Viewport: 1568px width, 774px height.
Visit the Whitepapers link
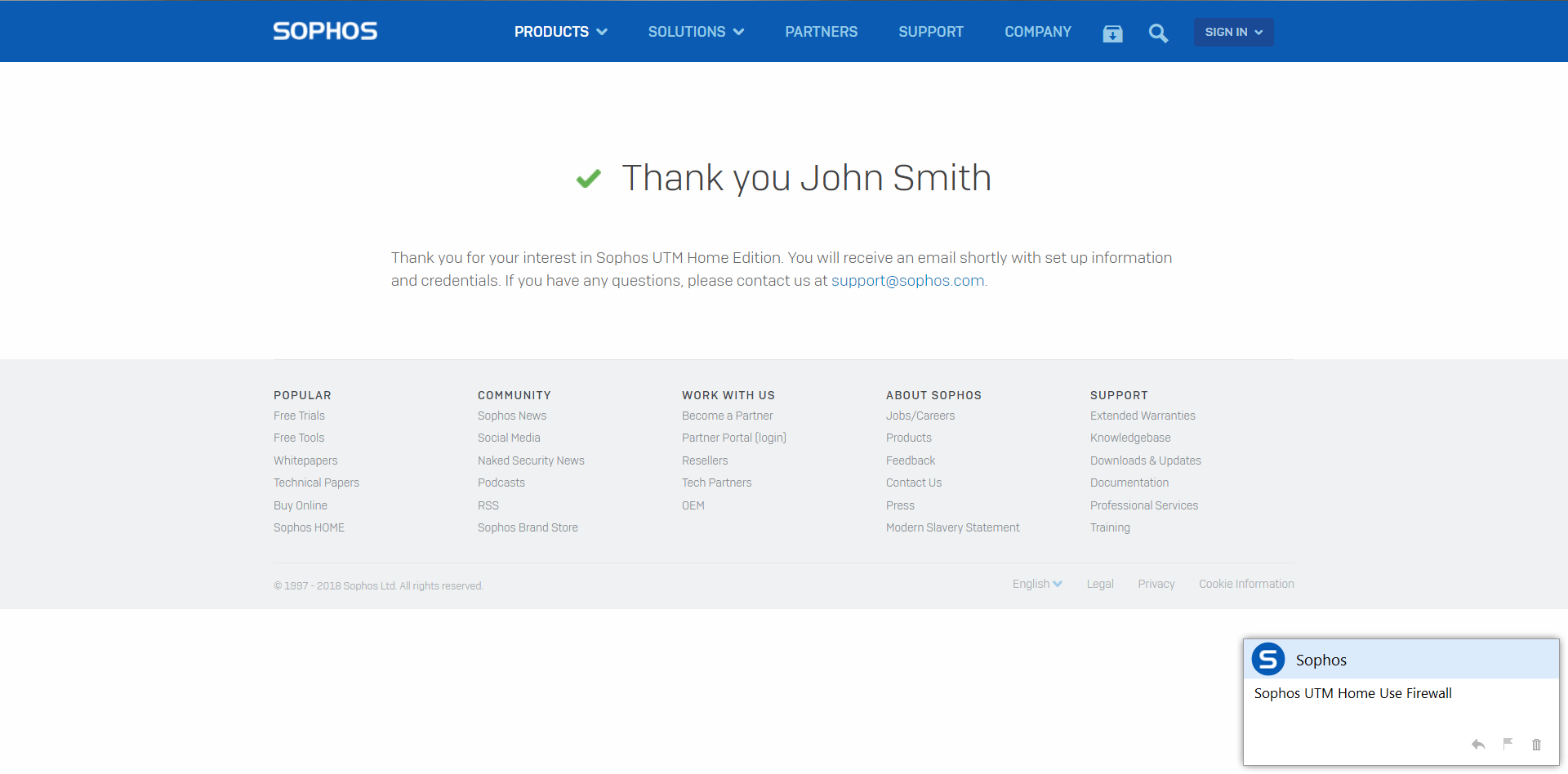[x=305, y=460]
